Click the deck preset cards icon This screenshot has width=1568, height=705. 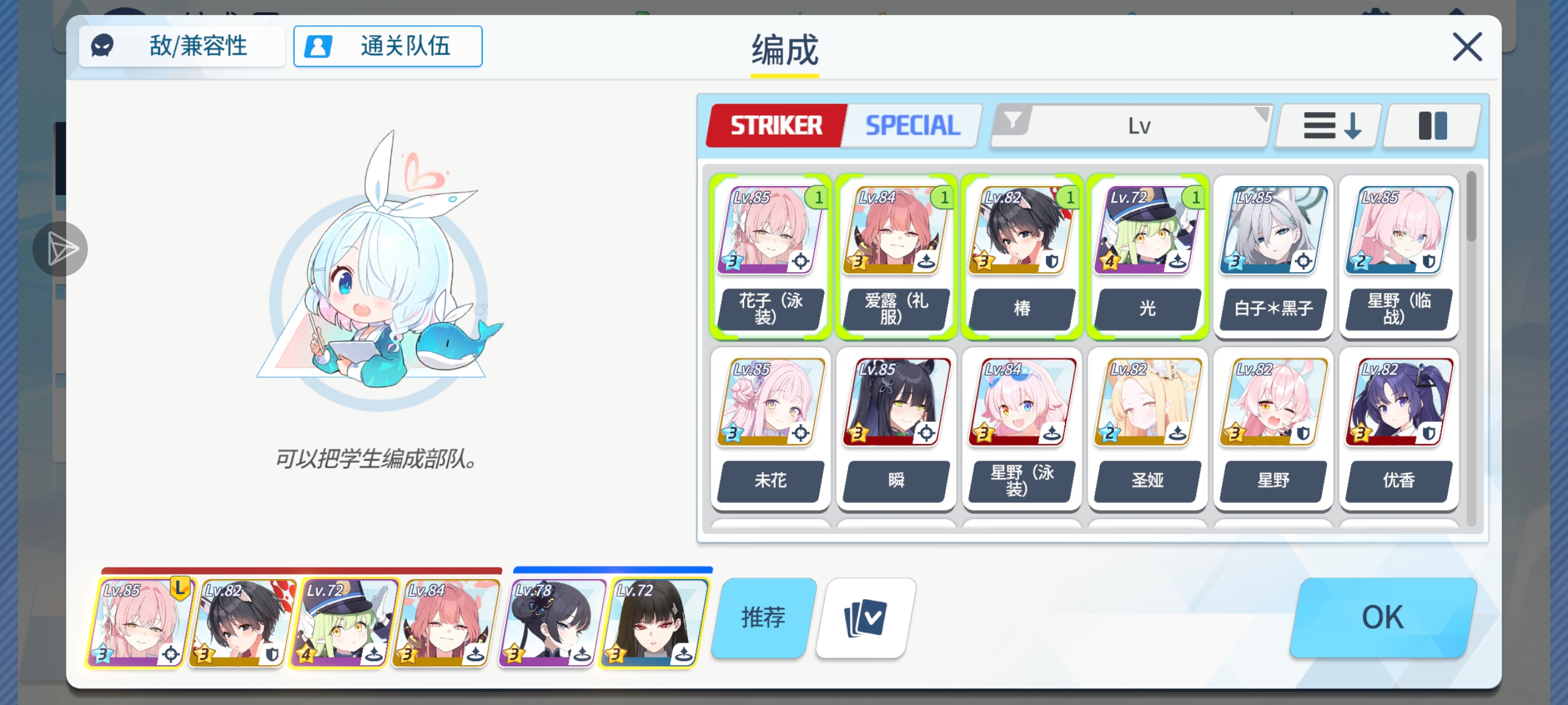[865, 618]
